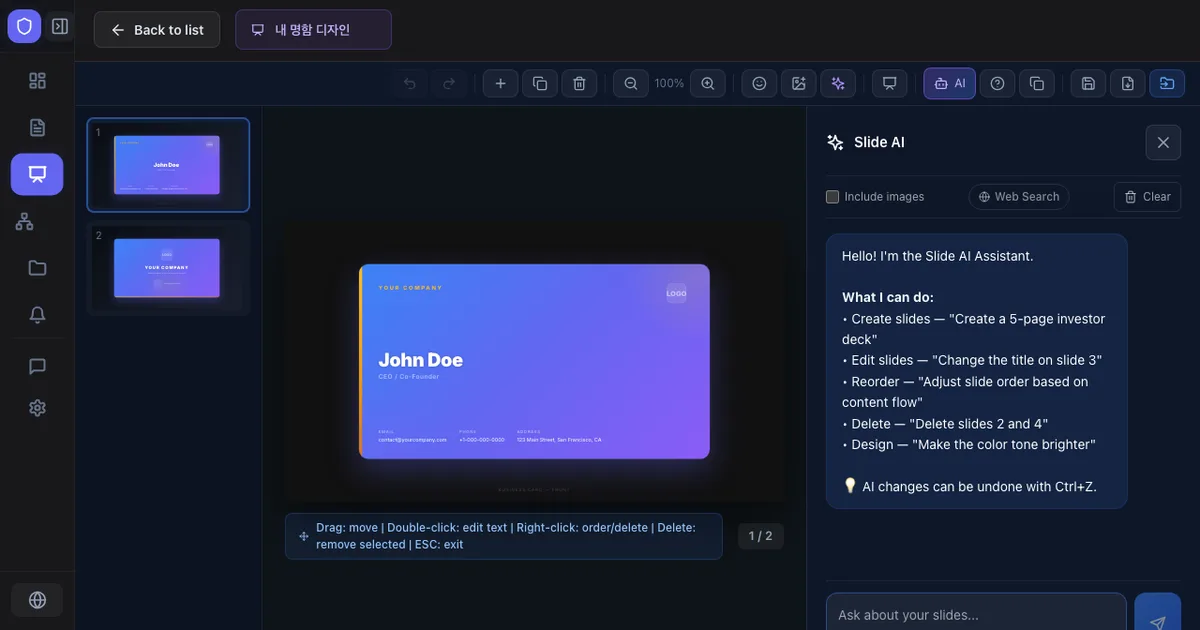Image resolution: width=1200 pixels, height=630 pixels.
Task: Zoom in on the slide canvas
Action: point(708,84)
